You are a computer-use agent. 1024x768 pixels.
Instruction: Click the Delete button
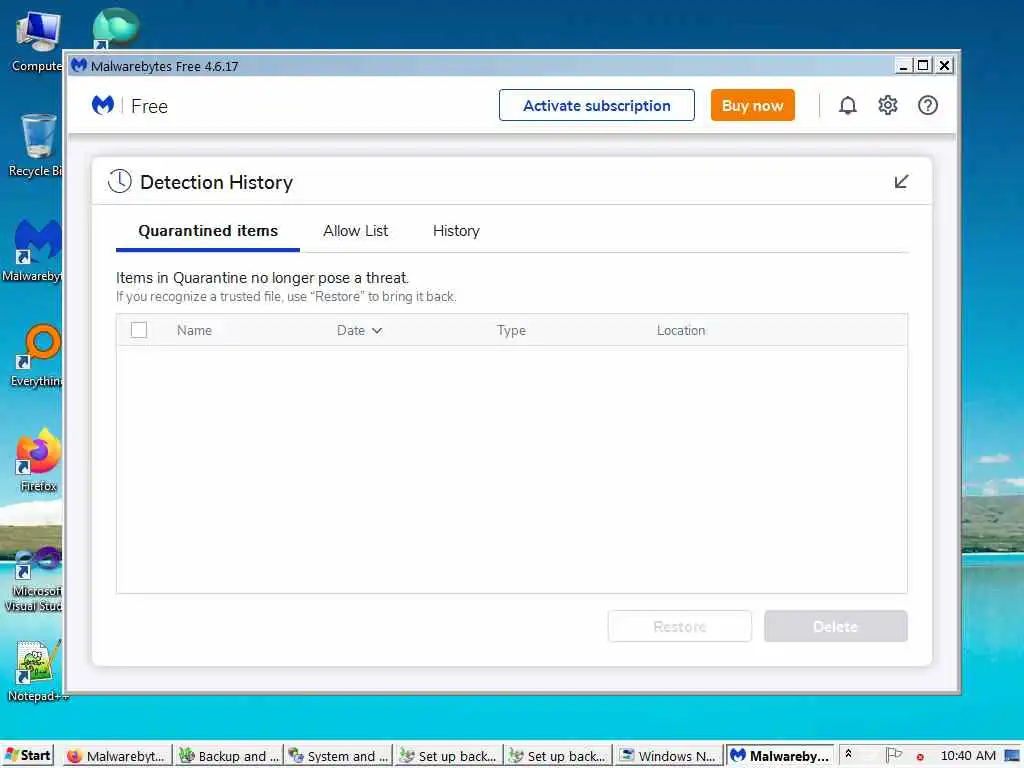click(835, 626)
